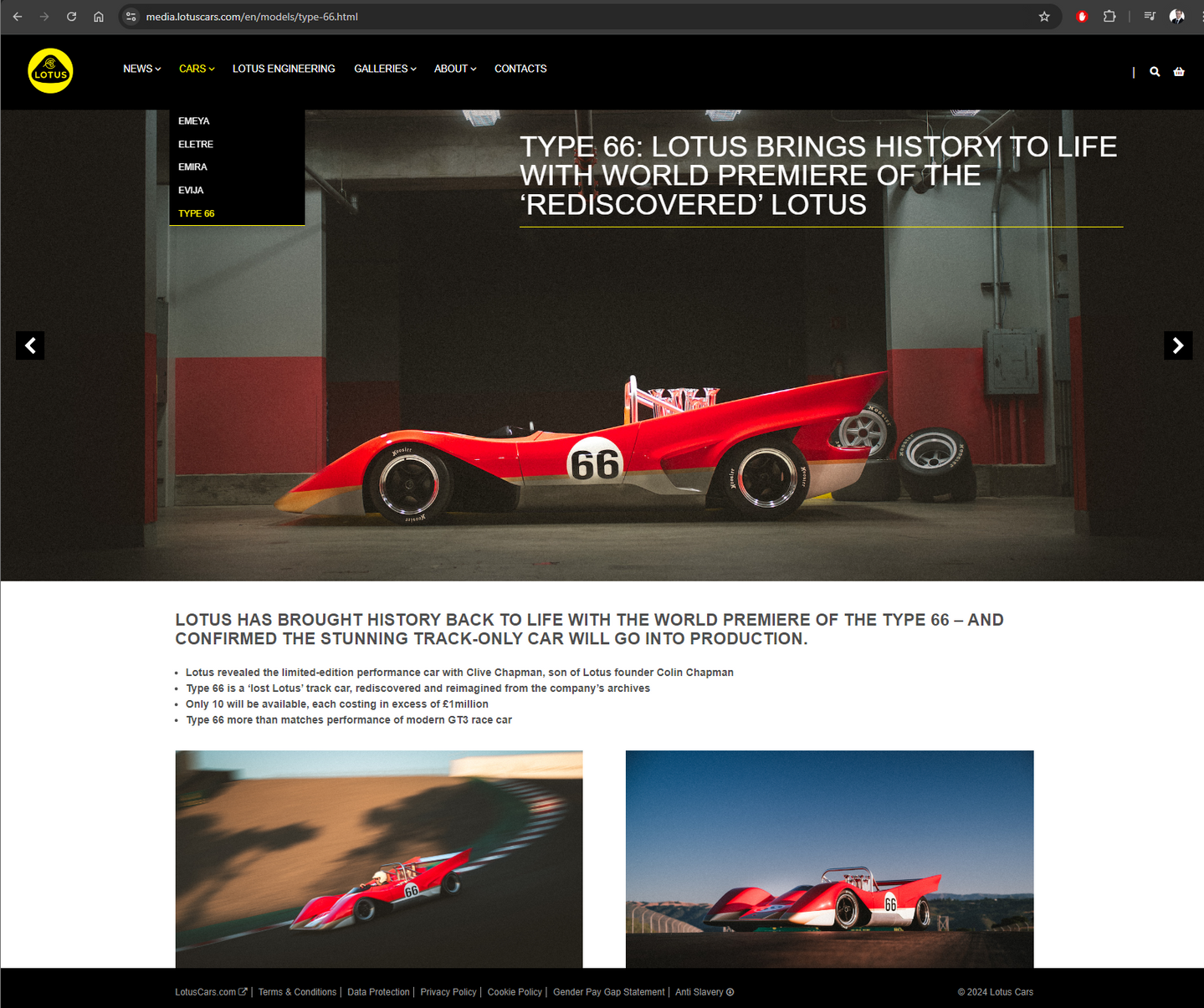Open the Cookie Policy footer link
This screenshot has width=1204, height=1008.
(515, 992)
